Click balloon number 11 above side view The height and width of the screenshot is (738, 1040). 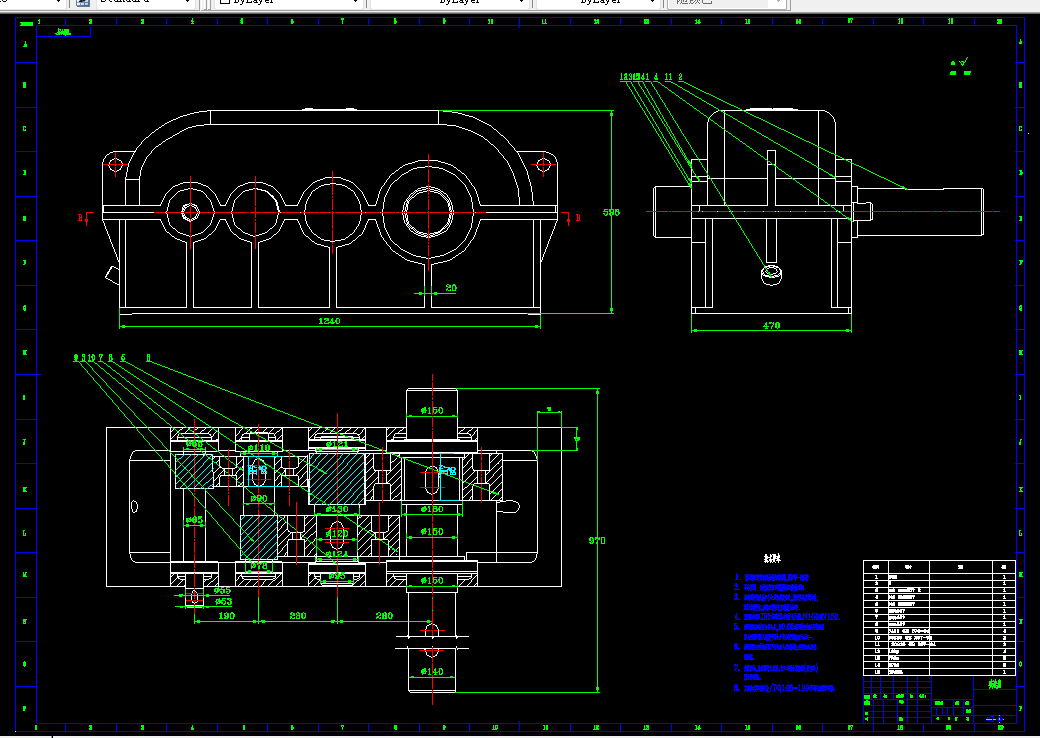(668, 77)
